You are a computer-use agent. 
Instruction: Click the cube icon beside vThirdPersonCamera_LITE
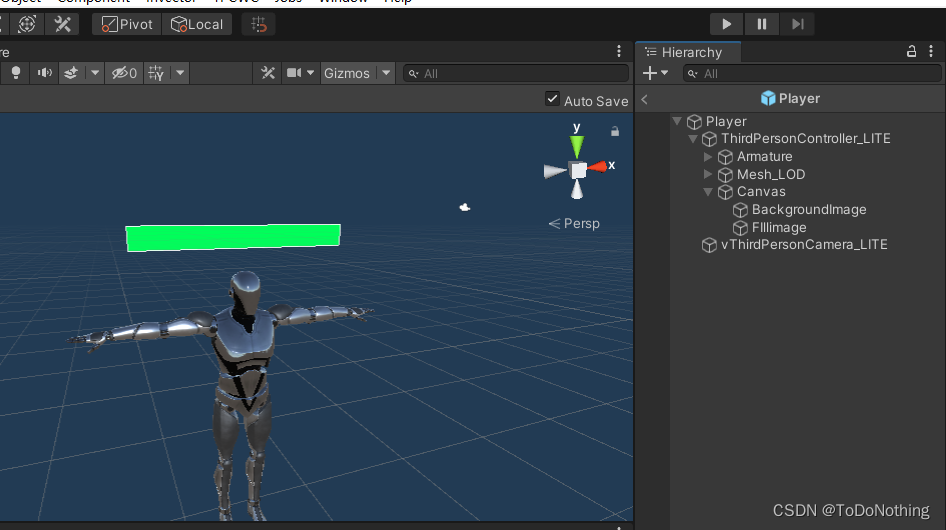click(x=710, y=245)
